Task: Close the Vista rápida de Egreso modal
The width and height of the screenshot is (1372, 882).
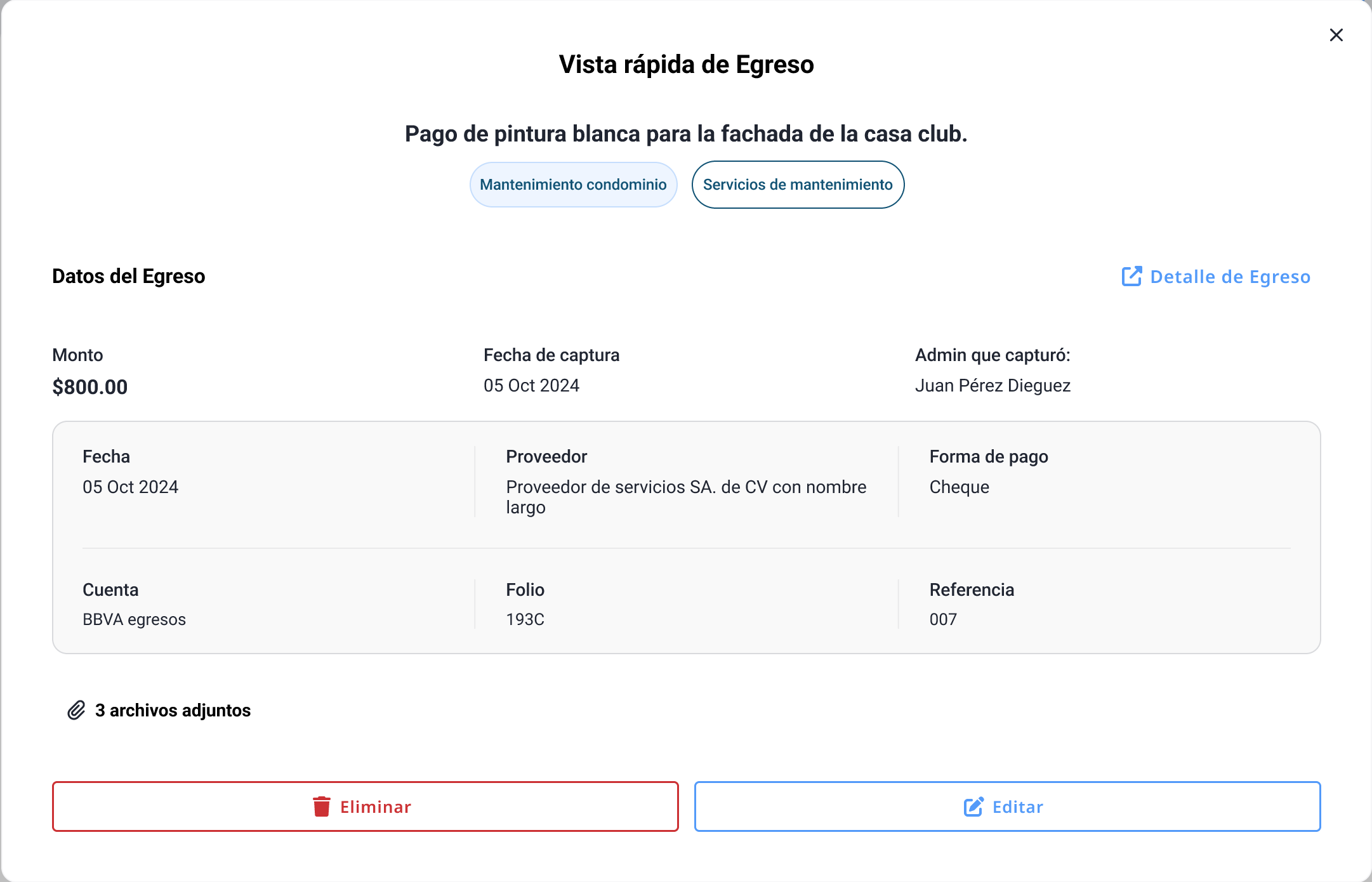Action: (x=1336, y=35)
